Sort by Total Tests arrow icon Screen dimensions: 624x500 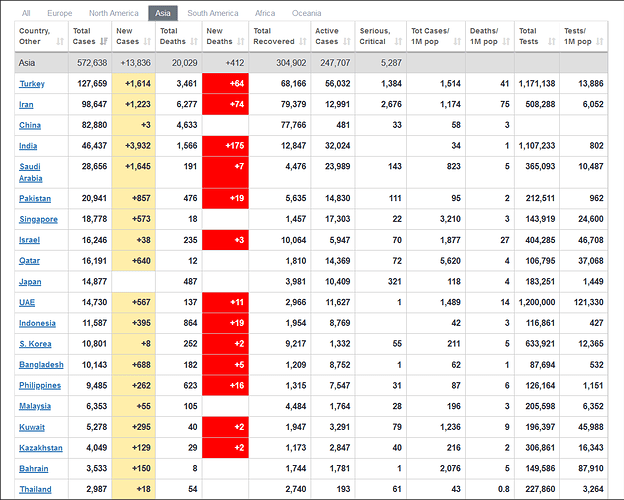pos(552,41)
